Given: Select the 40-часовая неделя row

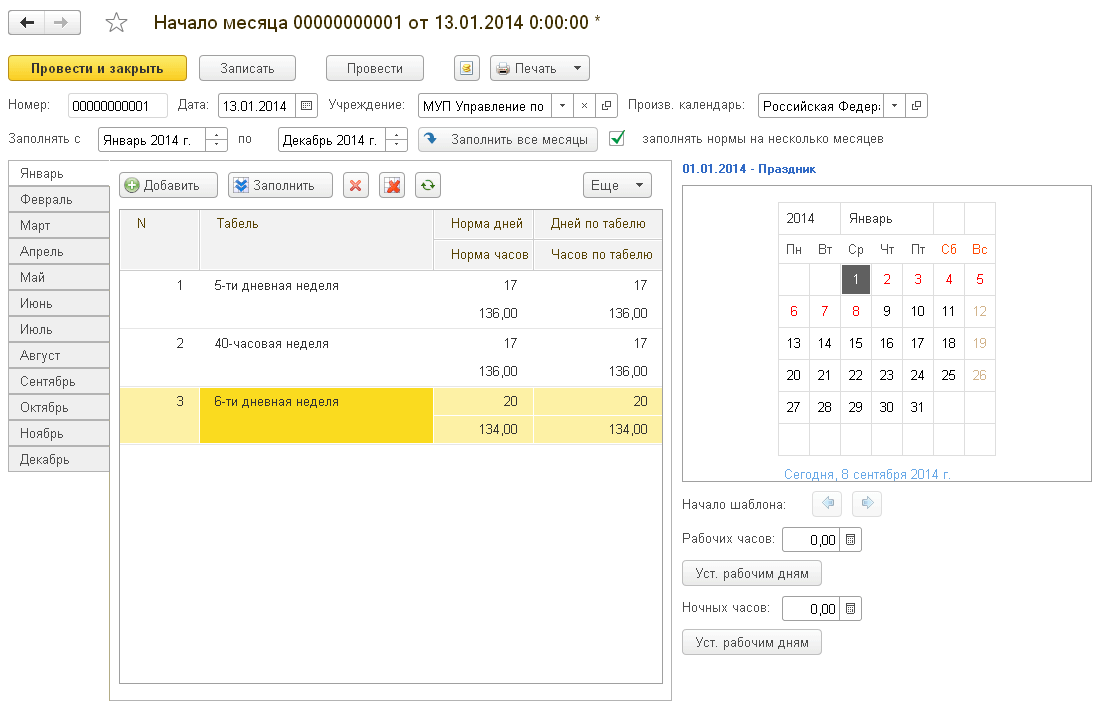Looking at the screenshot, I should click(x=391, y=358).
